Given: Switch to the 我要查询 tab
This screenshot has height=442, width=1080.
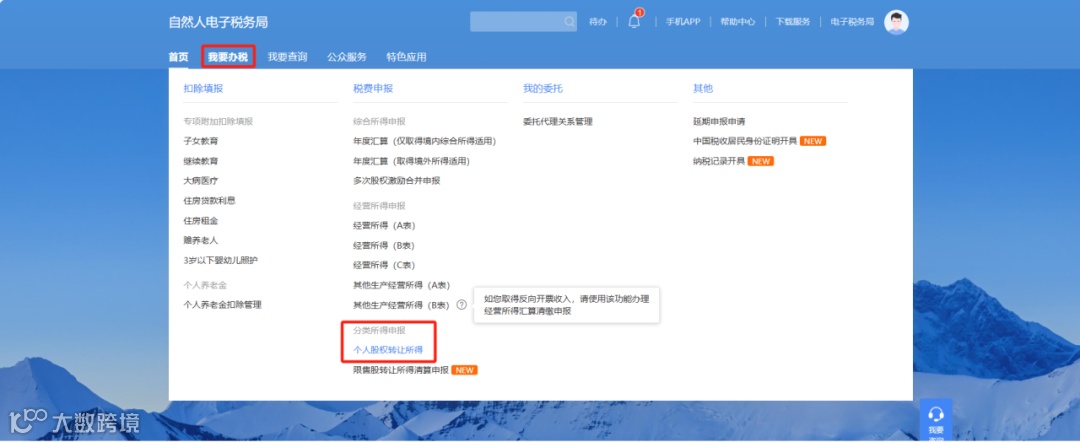Looking at the screenshot, I should coord(287,57).
